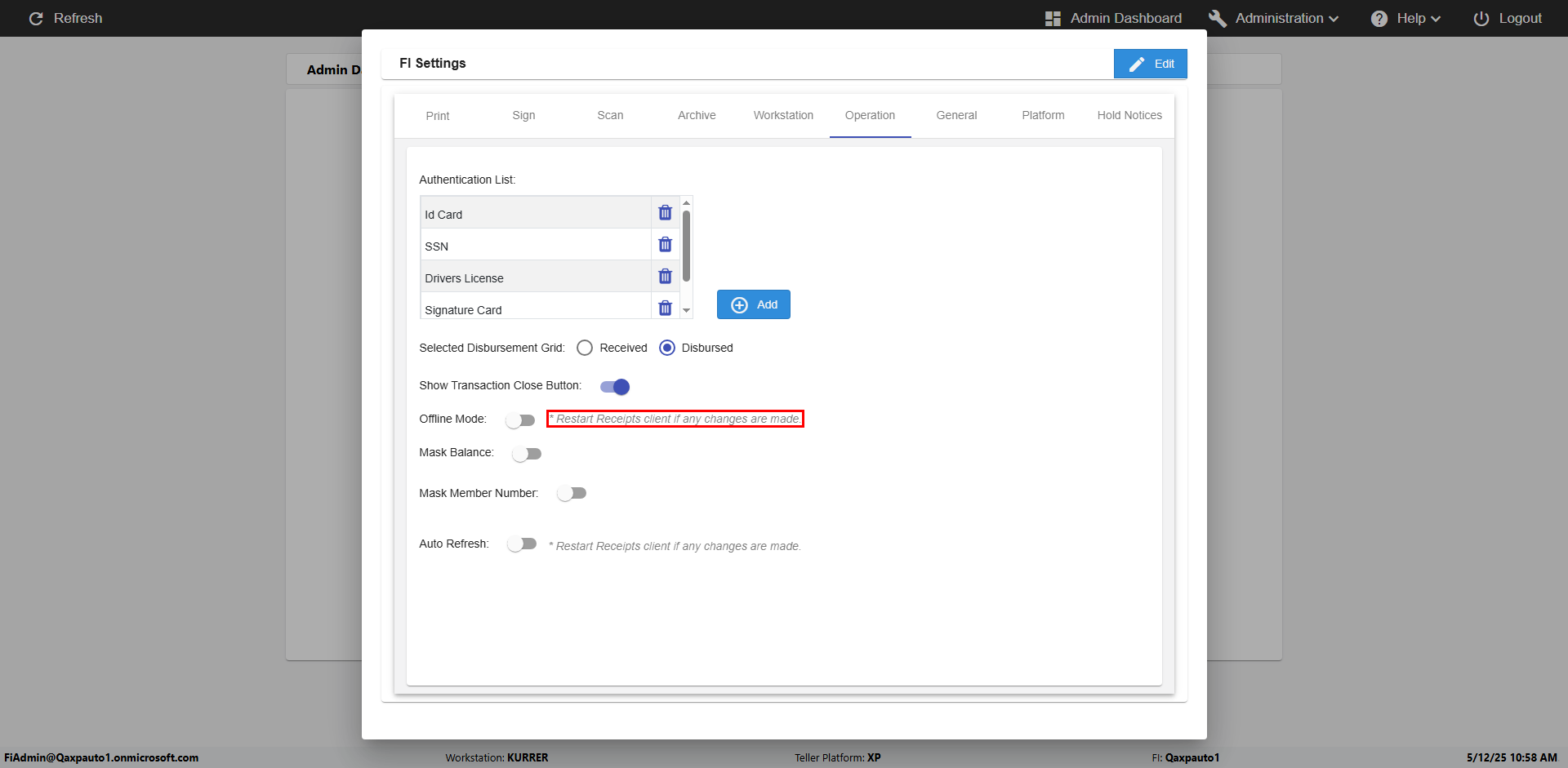Turn on the Mask Balance switch
The width and height of the screenshot is (1568, 768).
(x=527, y=454)
